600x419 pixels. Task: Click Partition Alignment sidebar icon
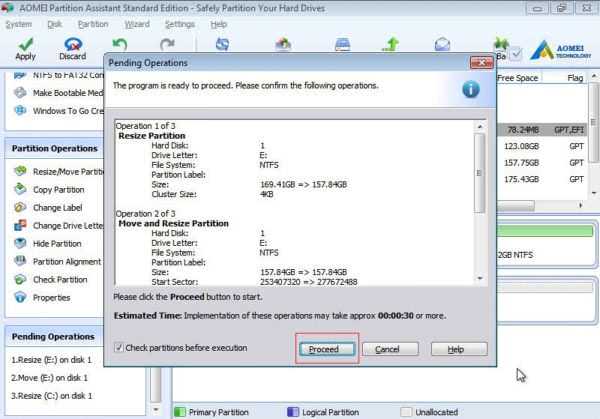tap(20, 261)
